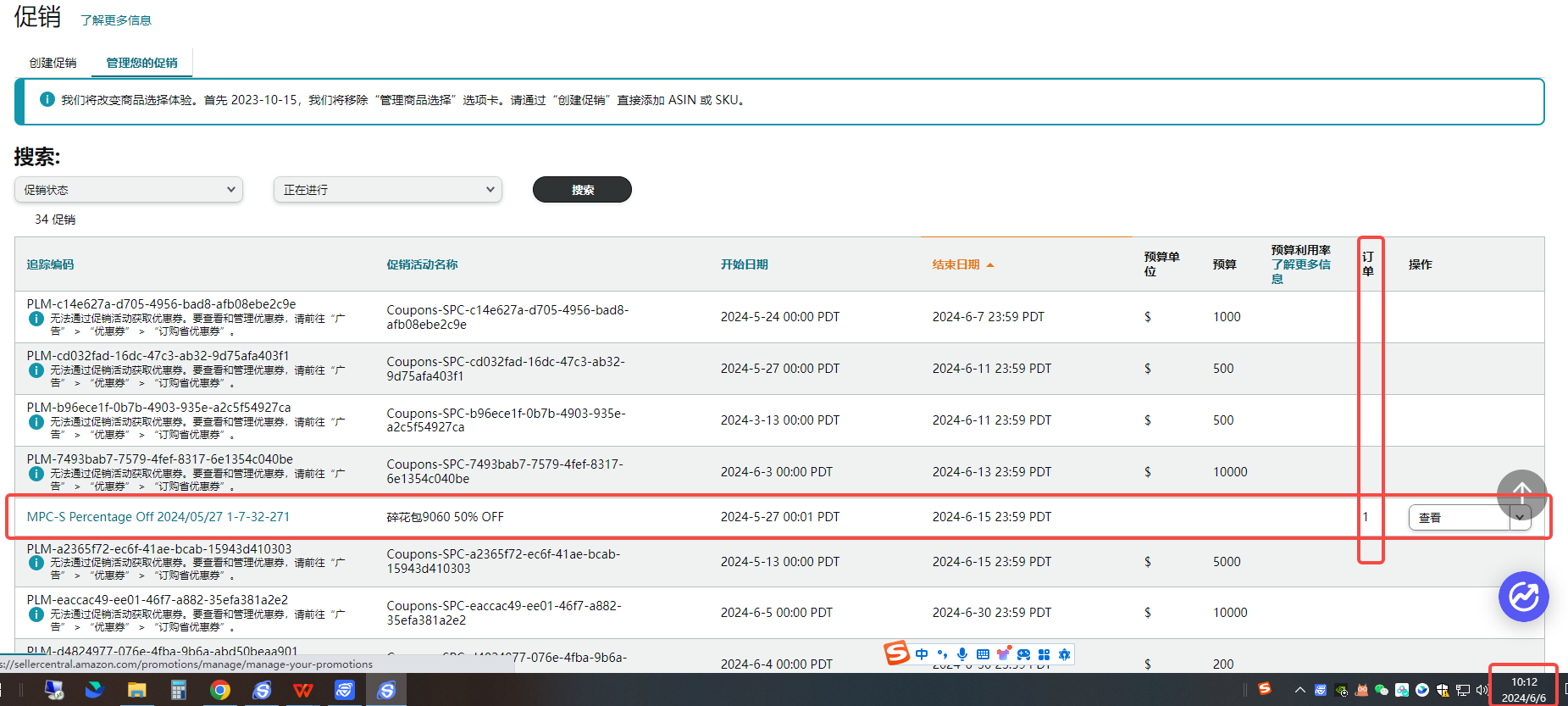Click tracking code "PLM-c14e627a-d705-4956-bad8-afb08ebe2c9e"
The image size is (1568, 706).
(x=161, y=304)
